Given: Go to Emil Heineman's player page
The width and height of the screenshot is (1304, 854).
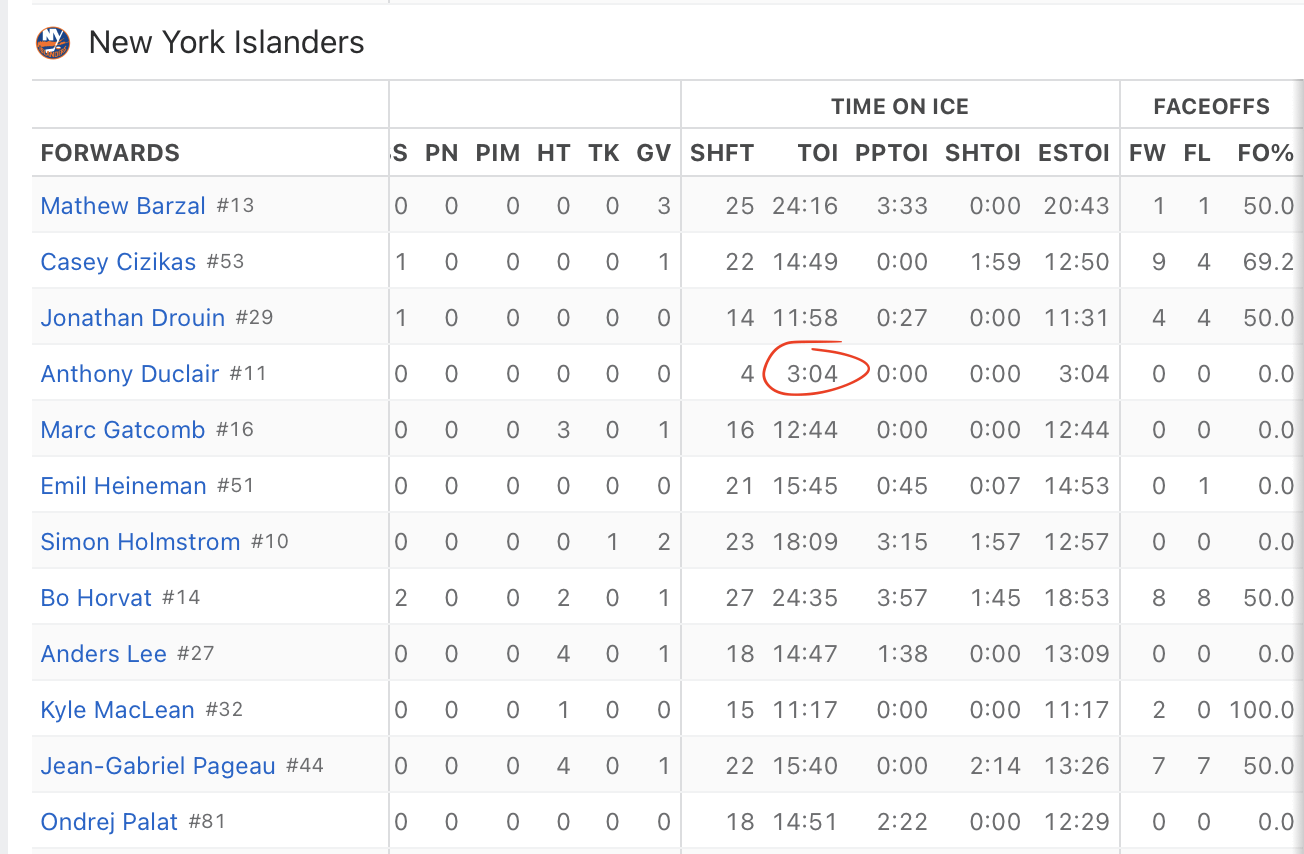Looking at the screenshot, I should pyautogui.click(x=123, y=486).
